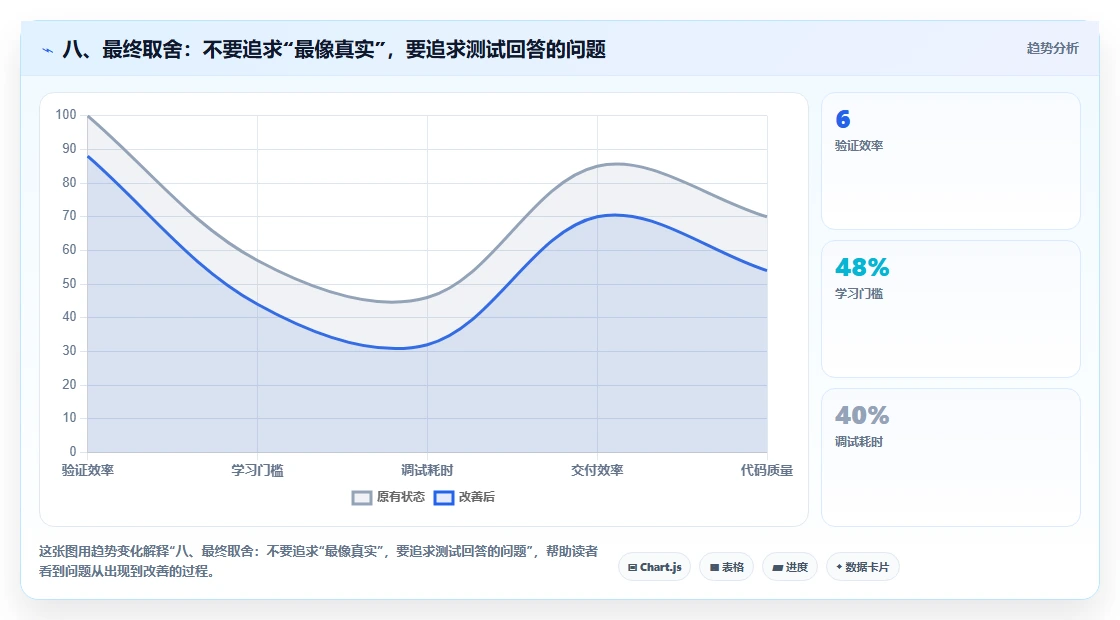Click the 交付效率 x-axis label
The image size is (1120, 620).
[x=597, y=470]
